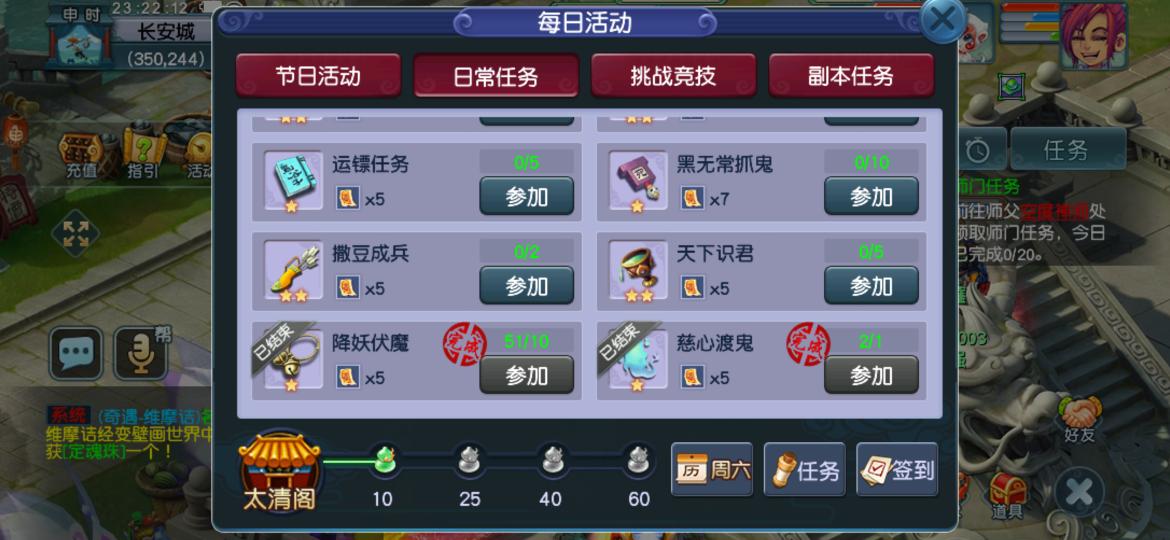Open the 周六 calendar button
The height and width of the screenshot is (540, 1170).
tap(712, 470)
